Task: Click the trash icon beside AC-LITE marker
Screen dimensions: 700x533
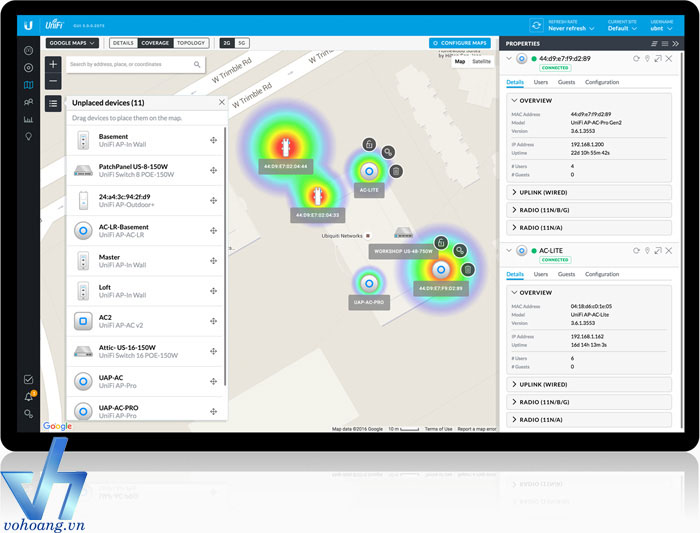Action: pyautogui.click(x=396, y=171)
